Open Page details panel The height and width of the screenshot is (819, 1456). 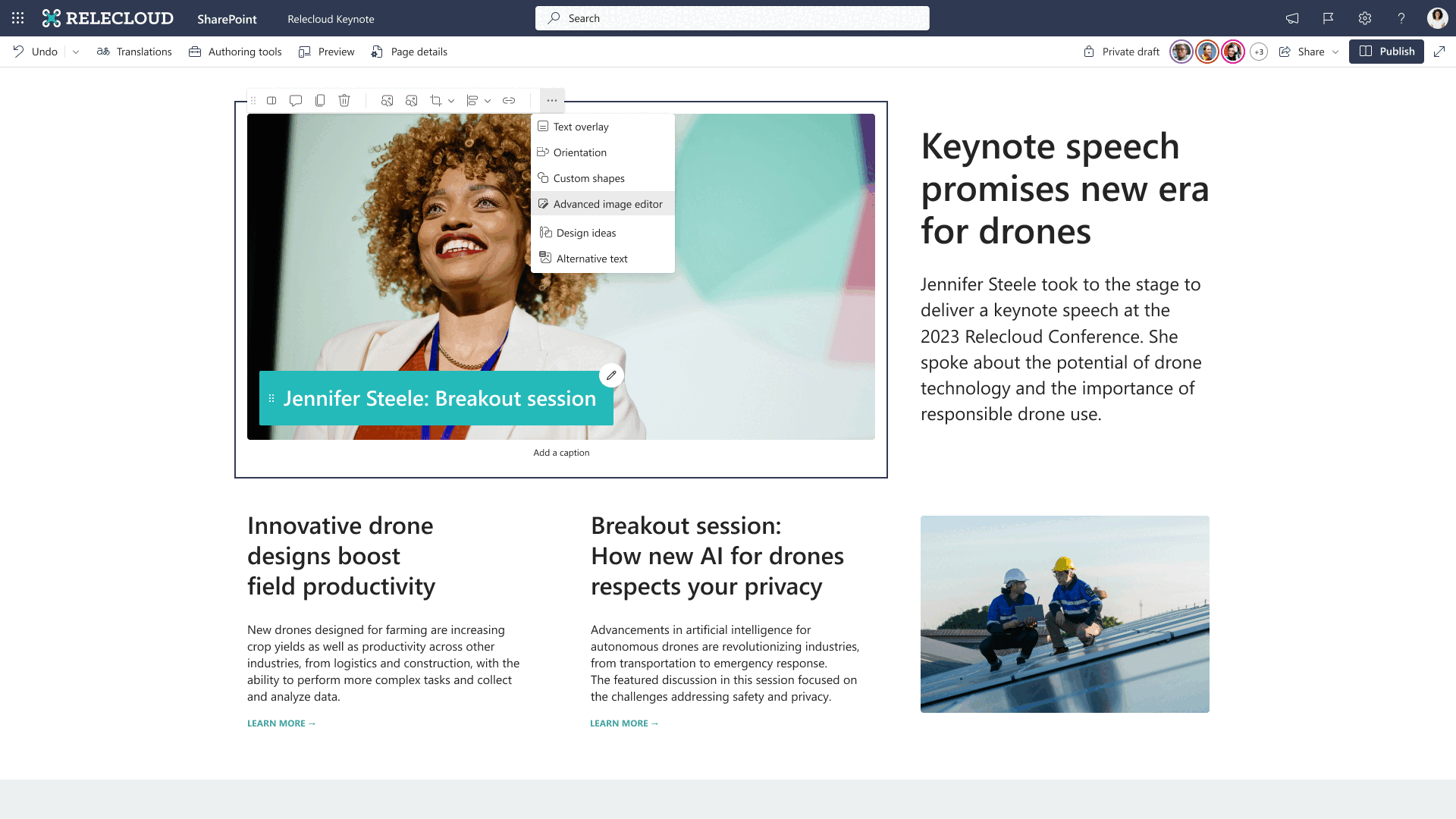click(408, 51)
